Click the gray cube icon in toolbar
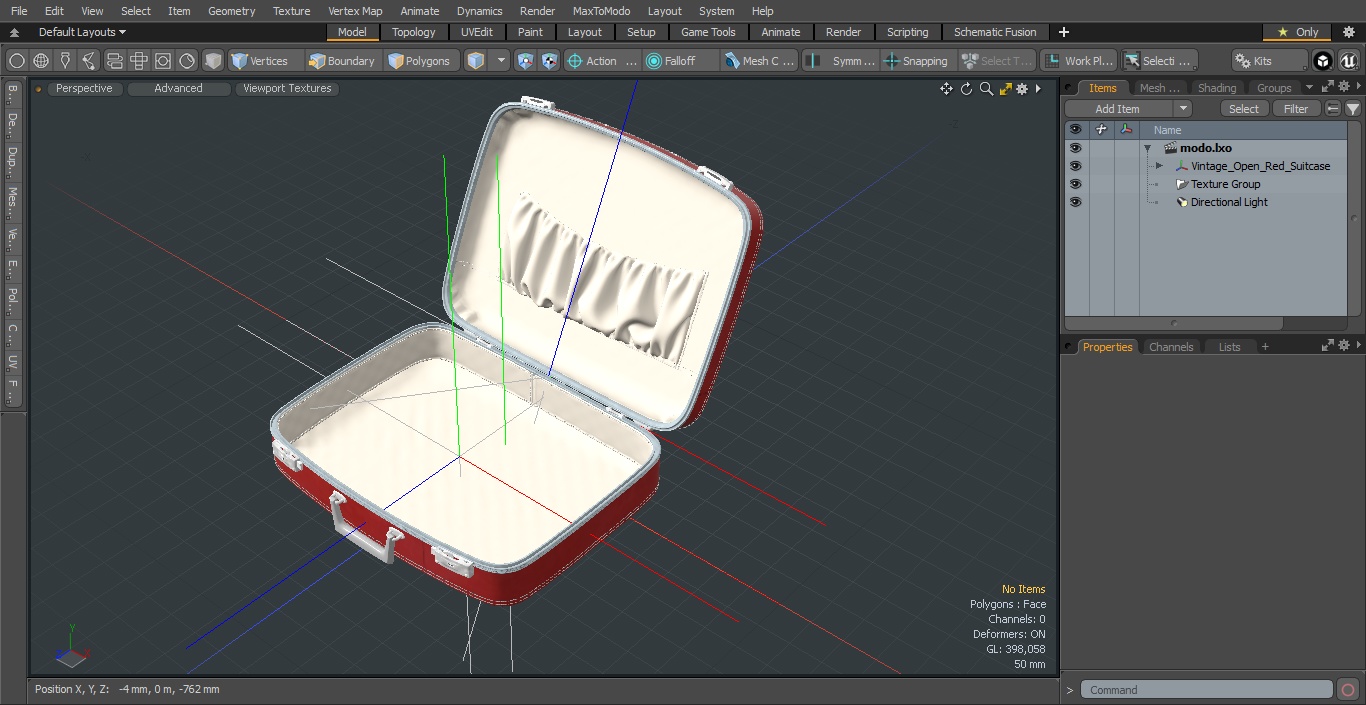Viewport: 1366px width, 705px height. tap(212, 61)
